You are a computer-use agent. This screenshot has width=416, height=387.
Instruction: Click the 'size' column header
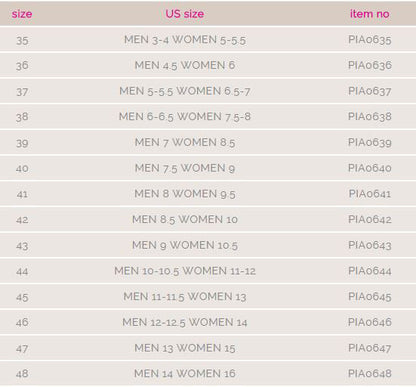(22, 14)
